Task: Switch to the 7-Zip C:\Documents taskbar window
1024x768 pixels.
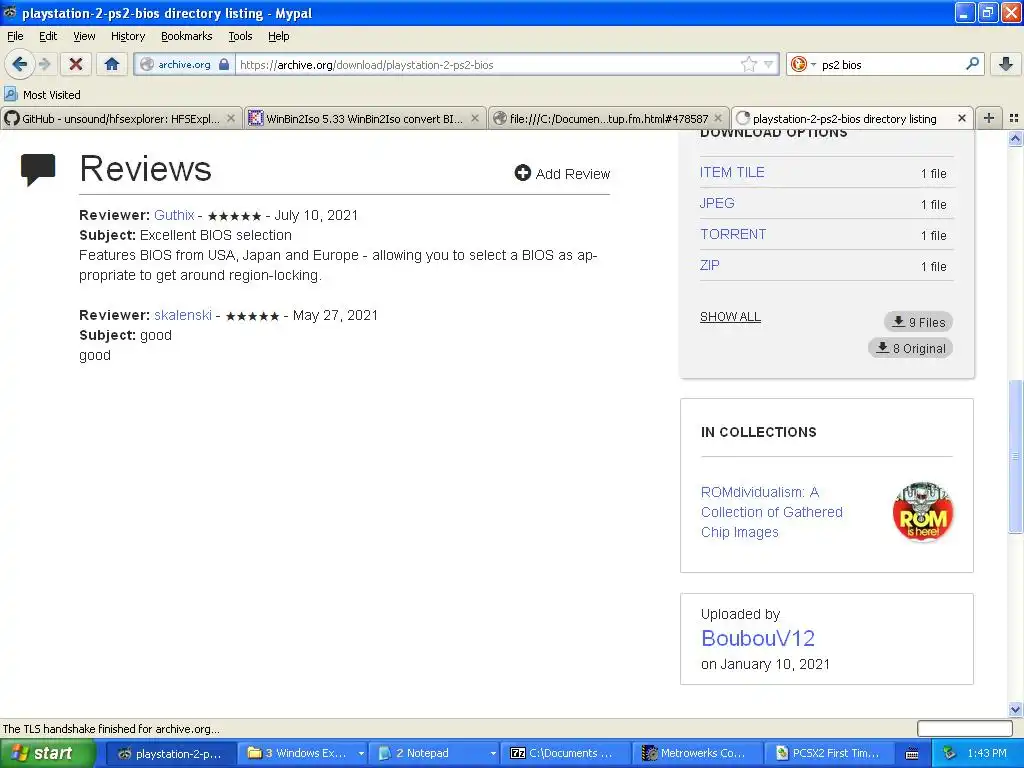Action: tap(567, 753)
